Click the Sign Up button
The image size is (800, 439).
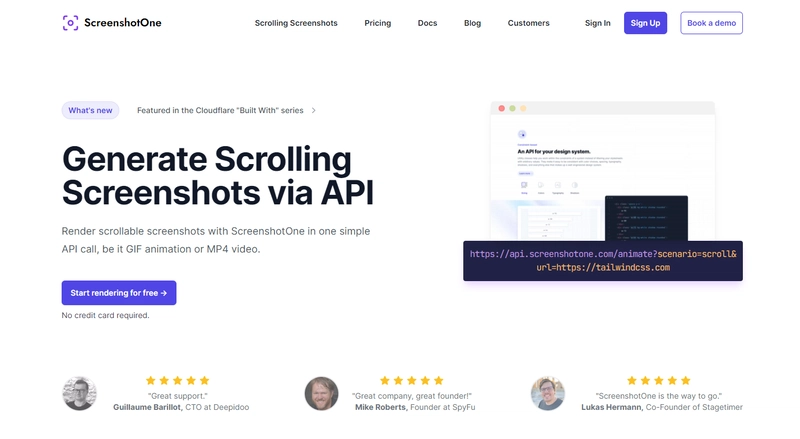click(x=645, y=23)
